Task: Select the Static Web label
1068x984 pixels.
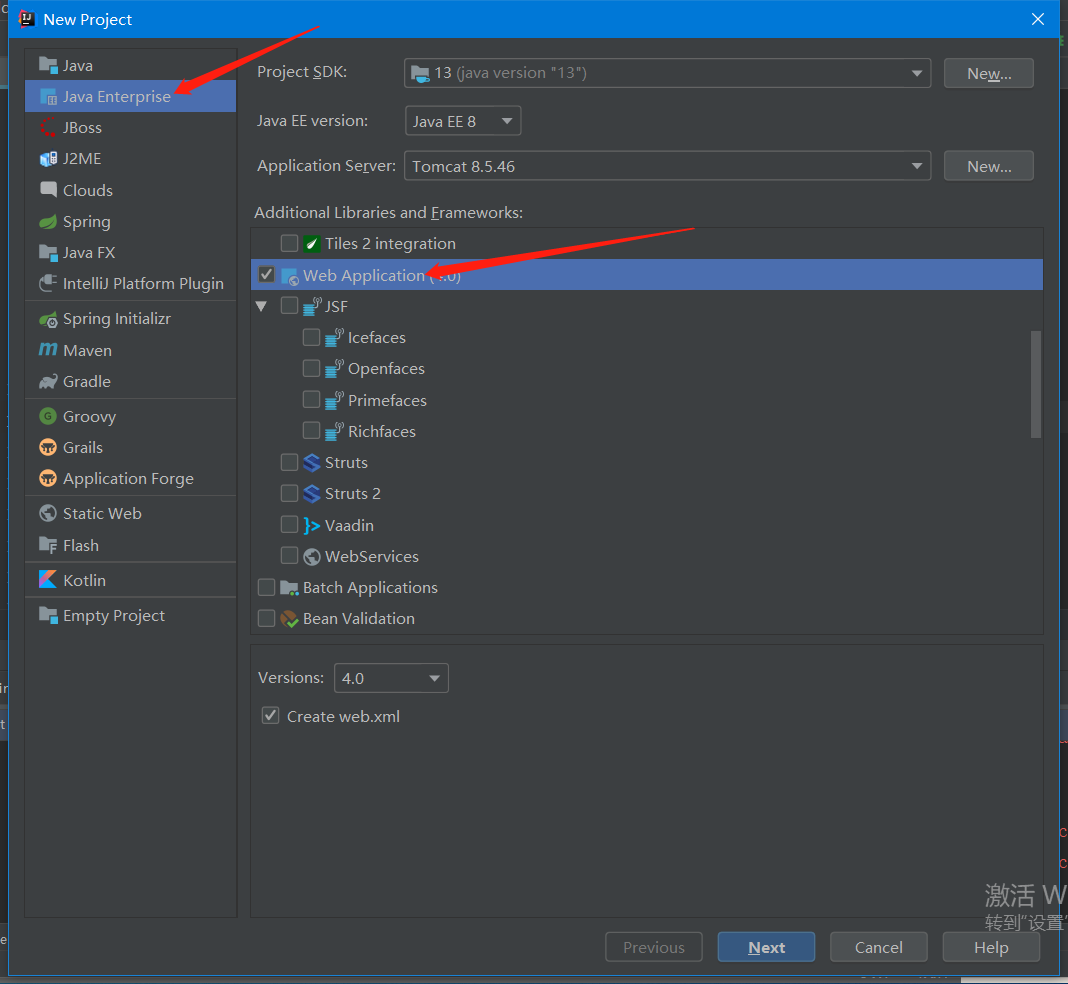Action: coord(102,513)
